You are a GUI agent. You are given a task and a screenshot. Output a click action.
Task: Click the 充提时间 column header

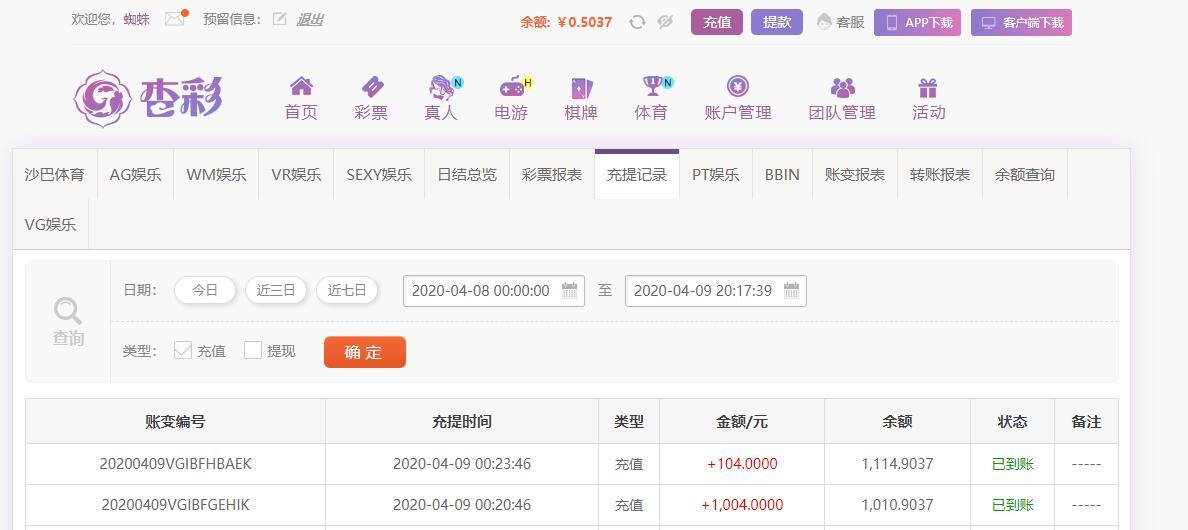click(x=462, y=422)
